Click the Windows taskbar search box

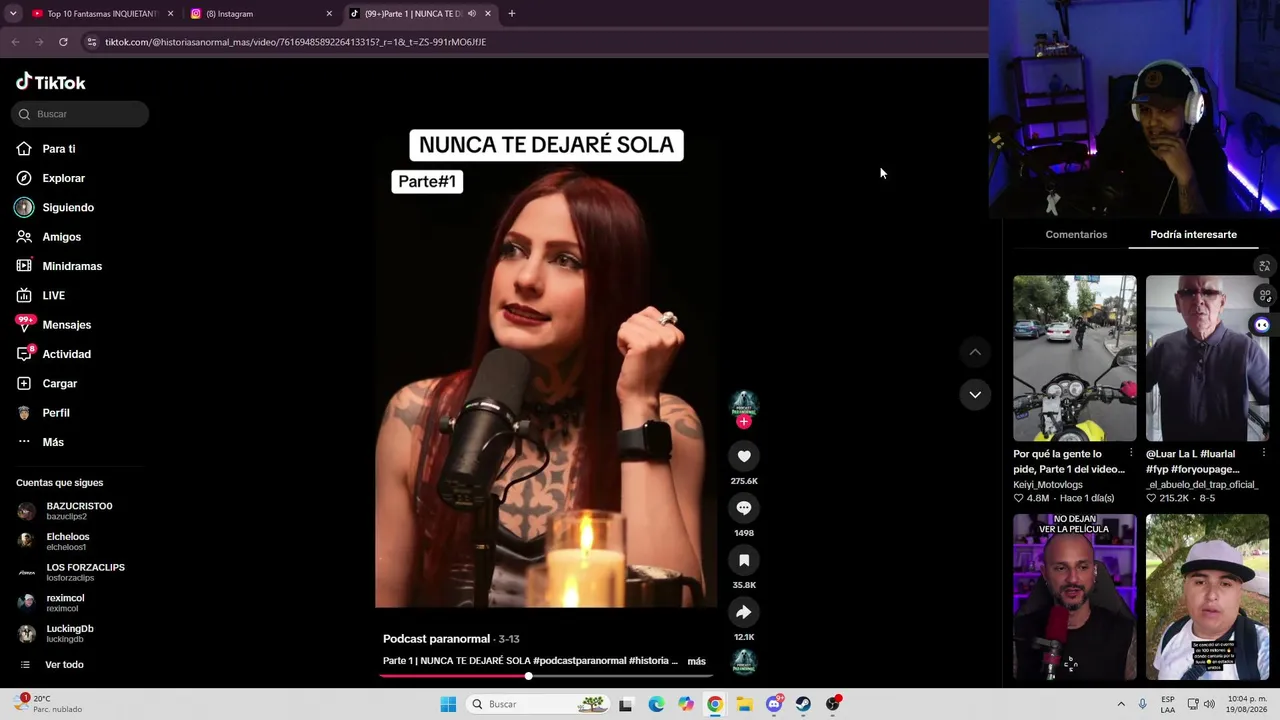[x=538, y=704]
